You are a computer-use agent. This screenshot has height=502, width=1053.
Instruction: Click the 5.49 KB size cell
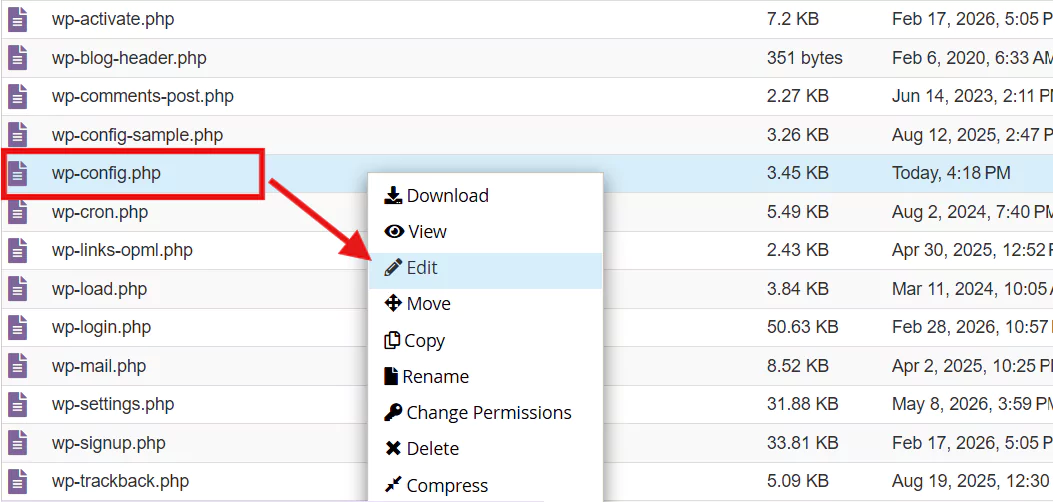[x=798, y=212]
